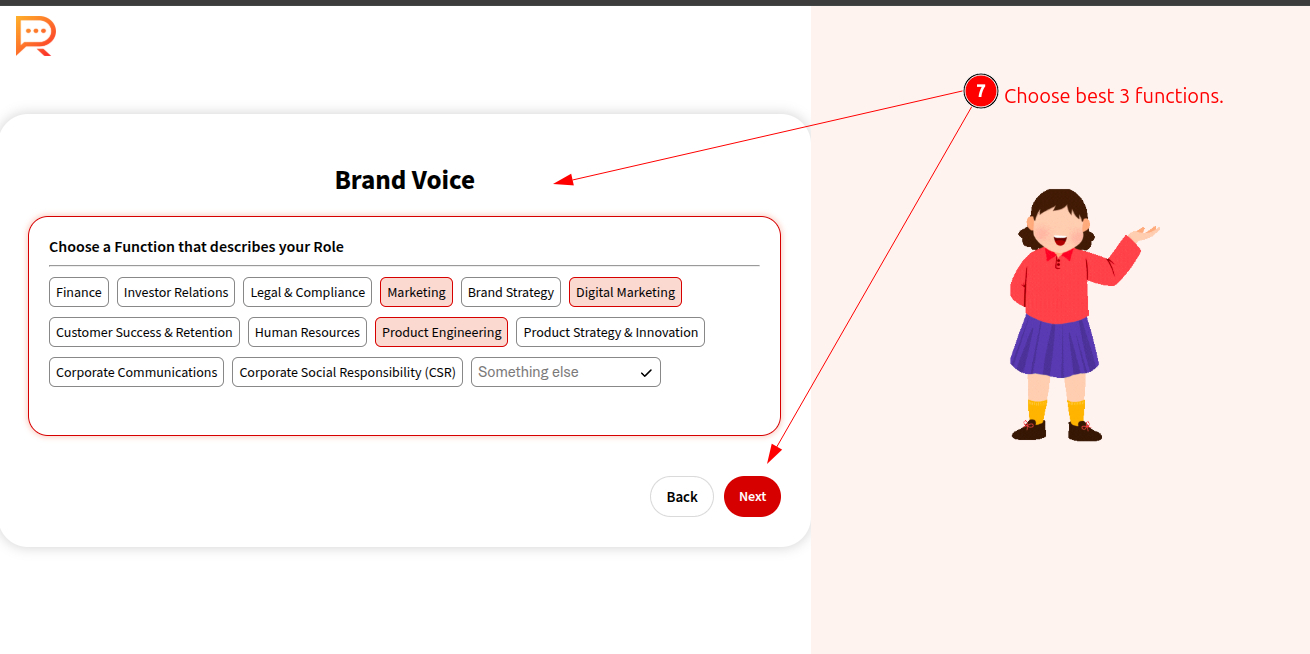Unselect Product Engineering chip
This screenshot has width=1310, height=654.
click(441, 332)
